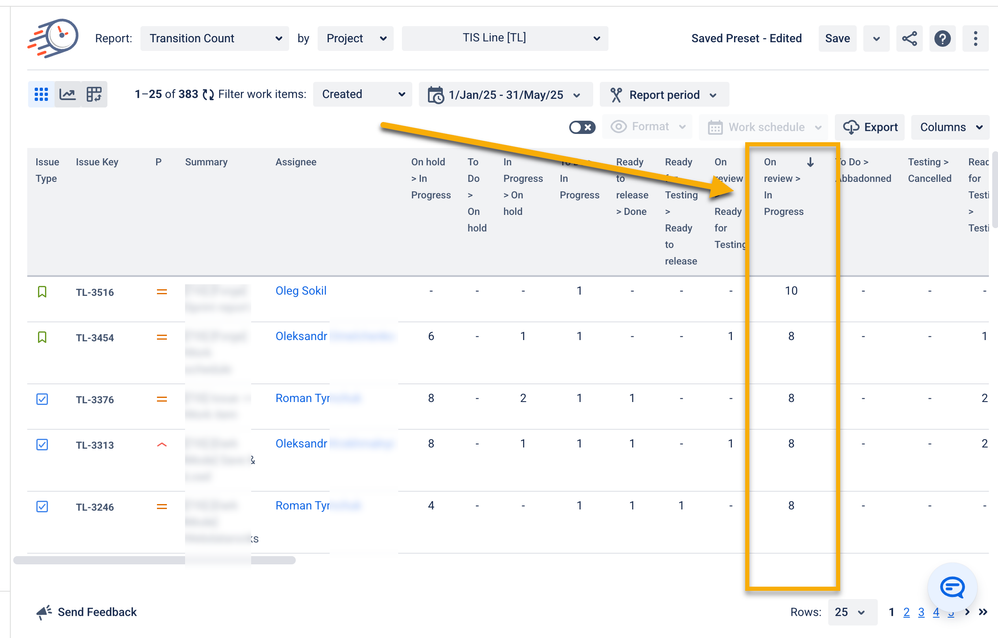Click the Summary column header
The width and height of the screenshot is (998, 638).
pos(206,162)
